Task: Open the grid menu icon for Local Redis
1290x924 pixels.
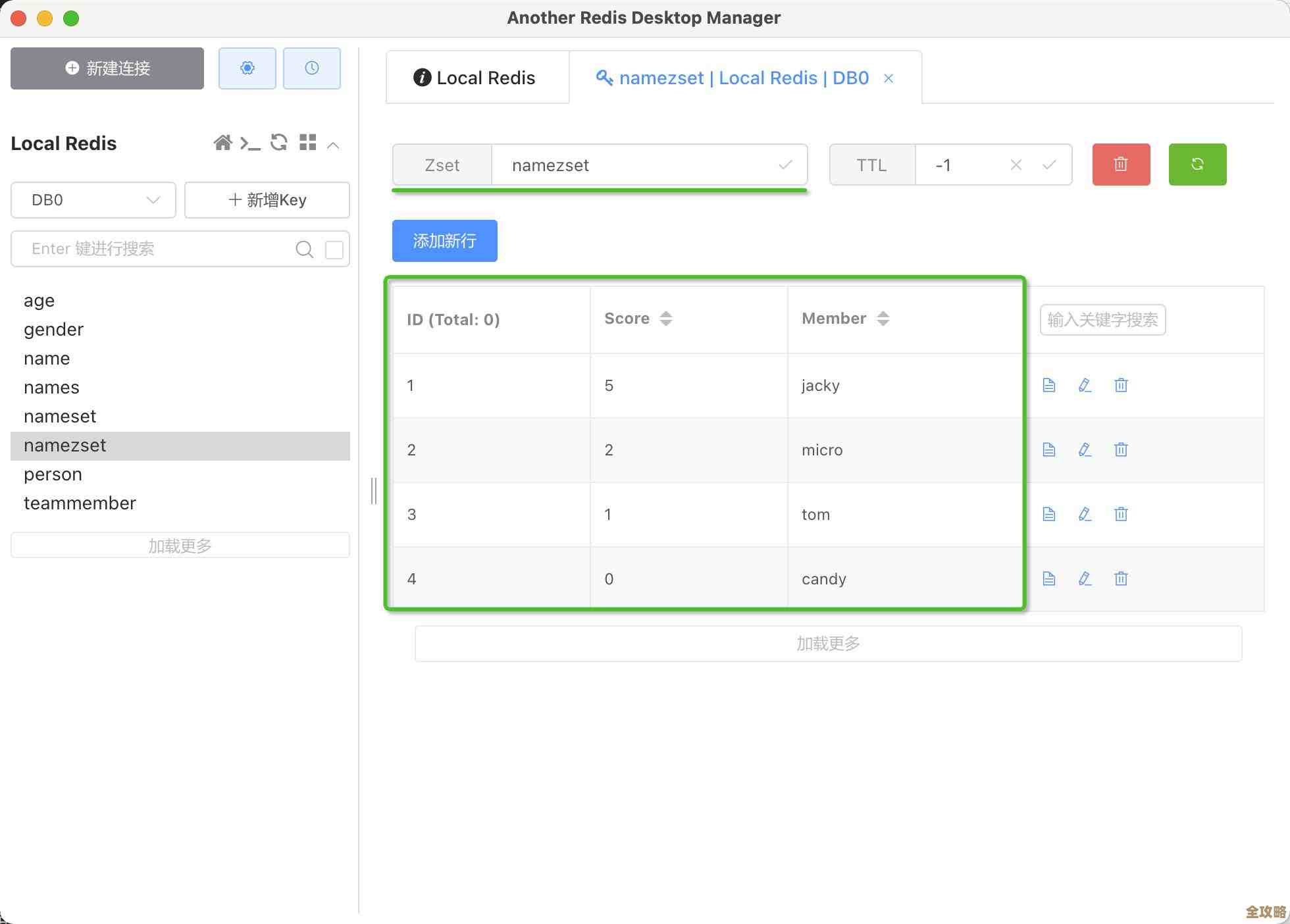Action: pos(307,143)
